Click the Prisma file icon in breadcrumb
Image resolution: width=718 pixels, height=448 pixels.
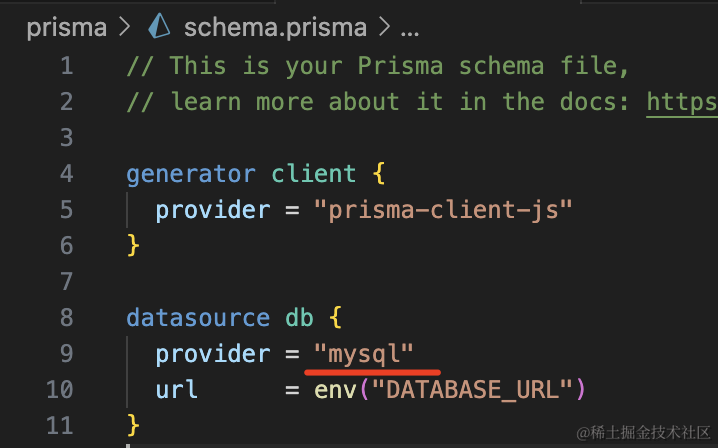coord(159,26)
